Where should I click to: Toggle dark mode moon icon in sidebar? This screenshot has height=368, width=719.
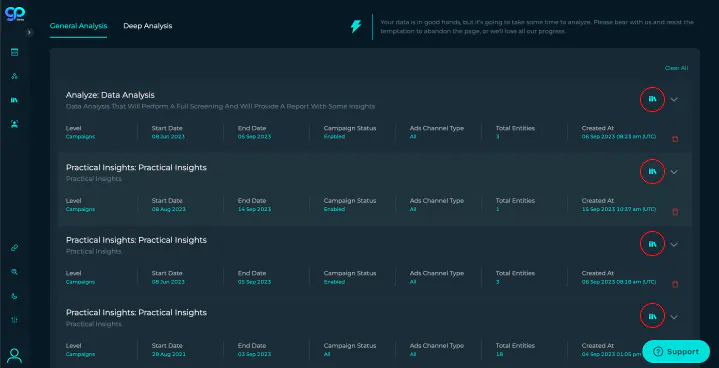click(15, 296)
